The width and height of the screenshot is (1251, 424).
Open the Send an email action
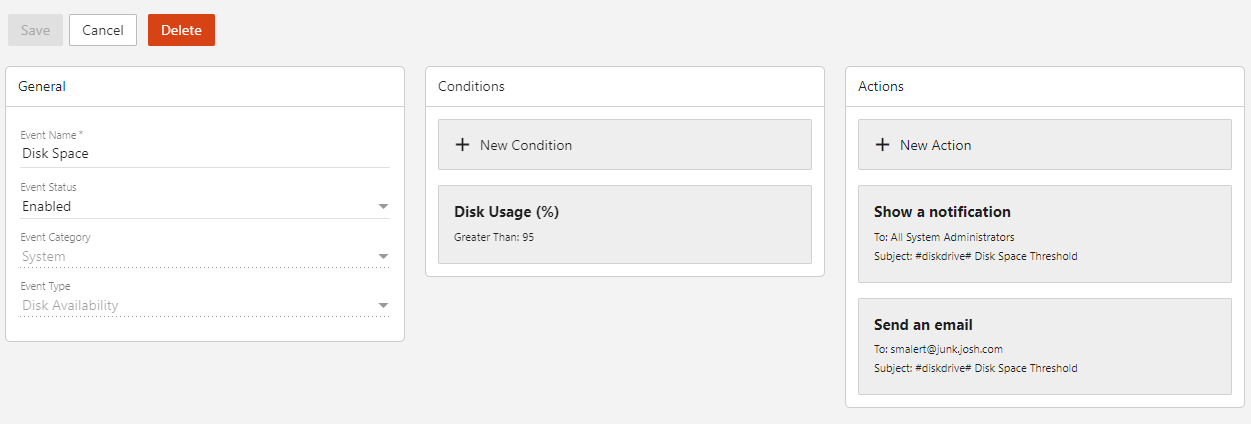[1044, 345]
